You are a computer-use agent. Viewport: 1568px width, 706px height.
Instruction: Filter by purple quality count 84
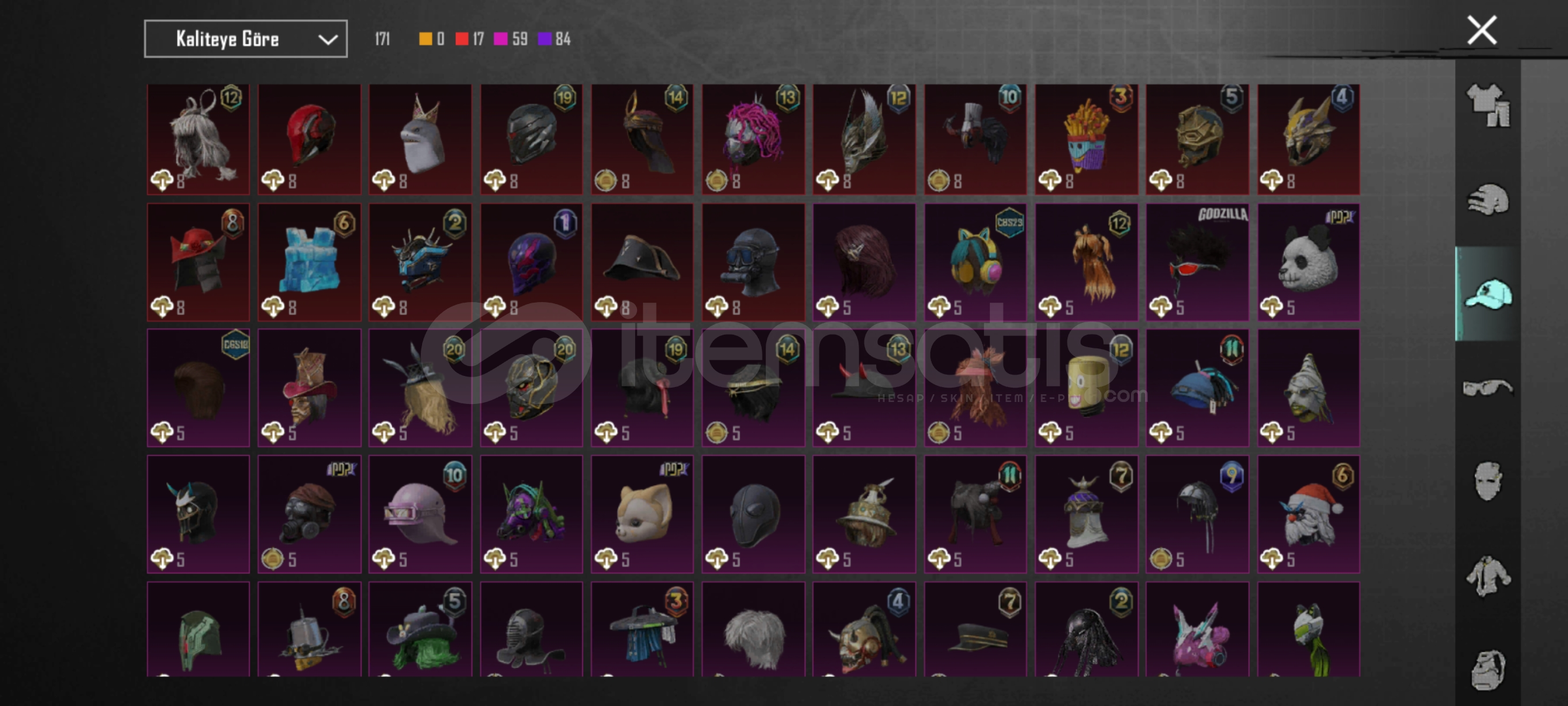pos(554,39)
